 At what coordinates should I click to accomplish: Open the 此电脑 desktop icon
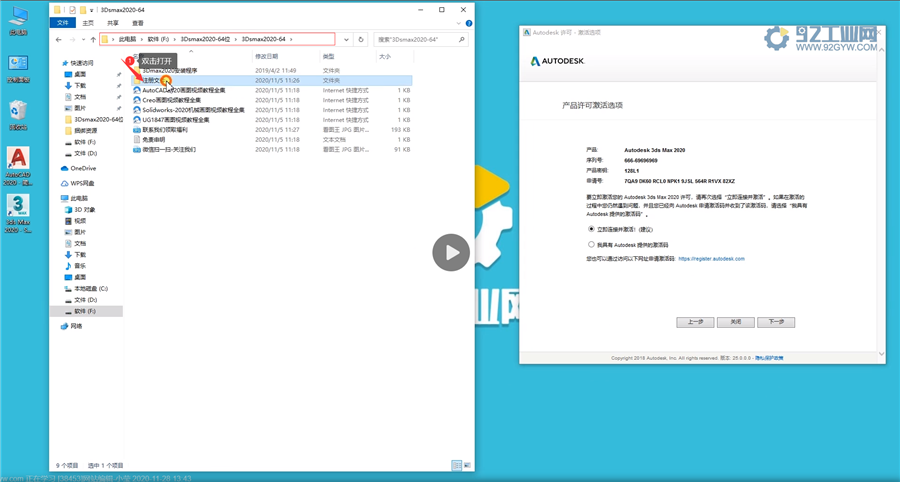[x=18, y=22]
